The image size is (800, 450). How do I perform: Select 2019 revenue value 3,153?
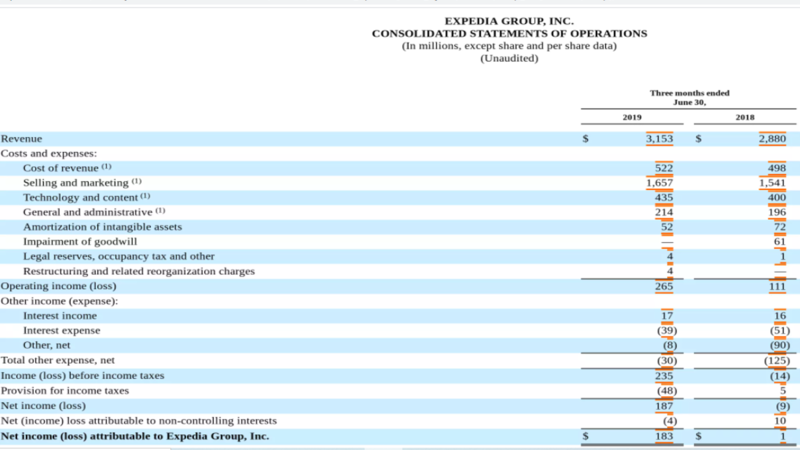click(659, 139)
